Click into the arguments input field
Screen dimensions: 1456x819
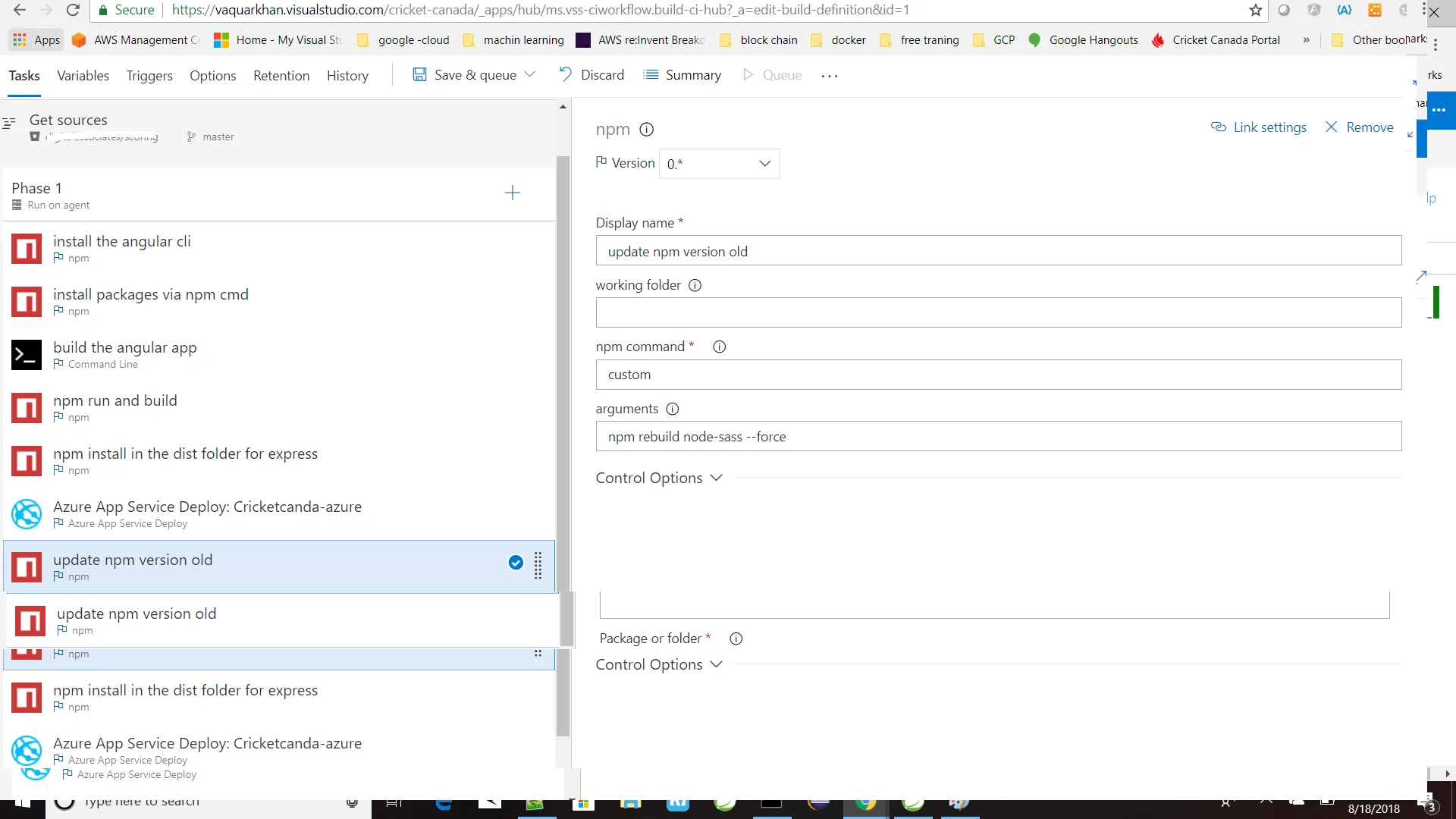pyautogui.click(x=998, y=437)
